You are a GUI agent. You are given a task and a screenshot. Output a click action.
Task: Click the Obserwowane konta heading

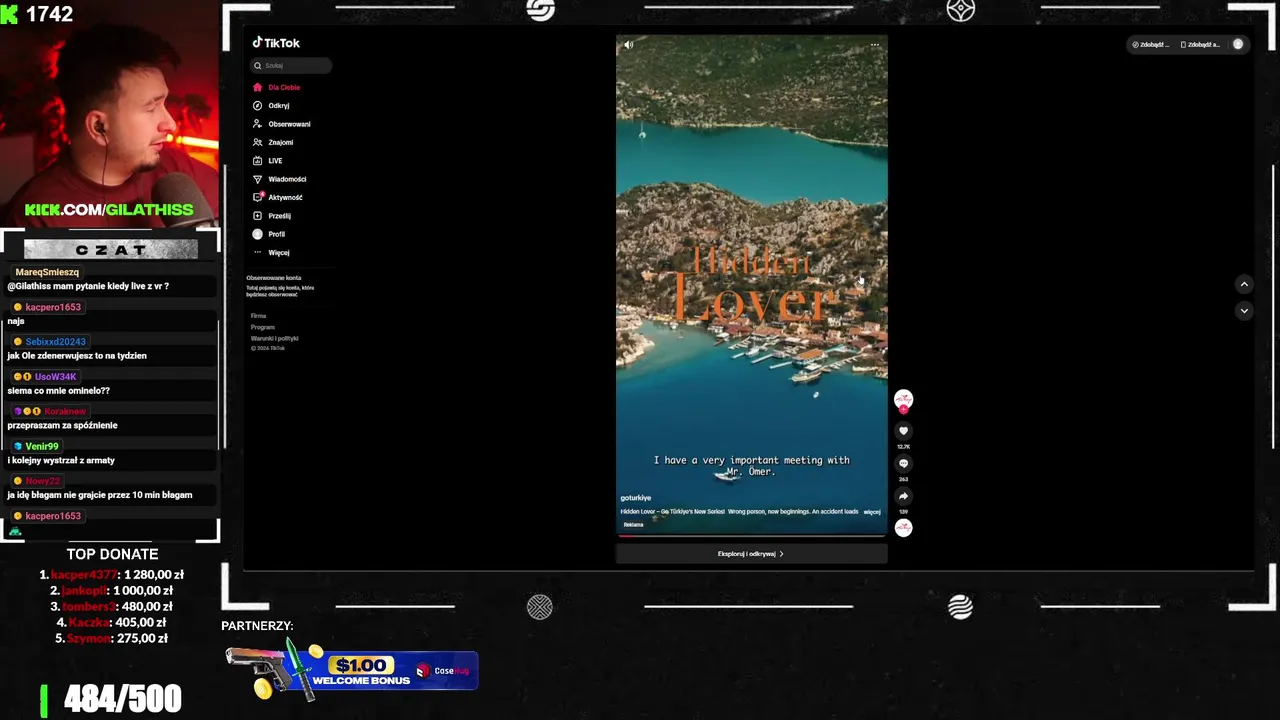[274, 278]
